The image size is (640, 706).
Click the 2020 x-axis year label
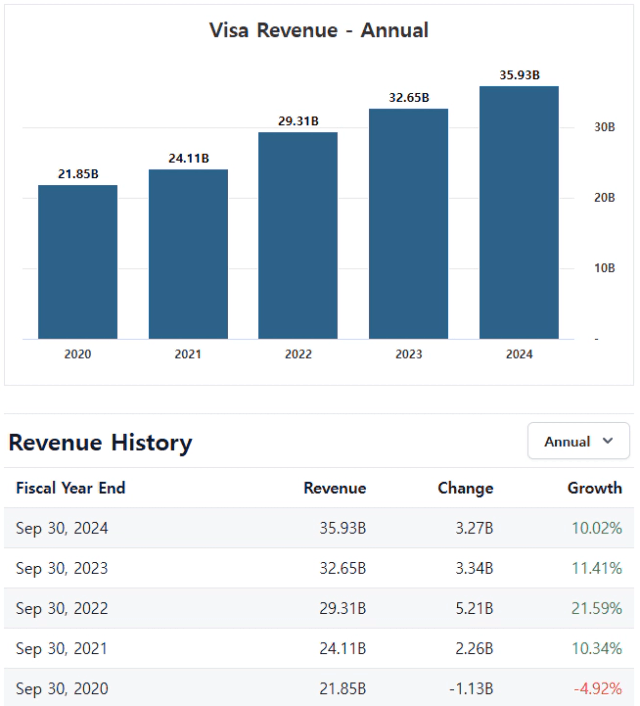[77, 354]
